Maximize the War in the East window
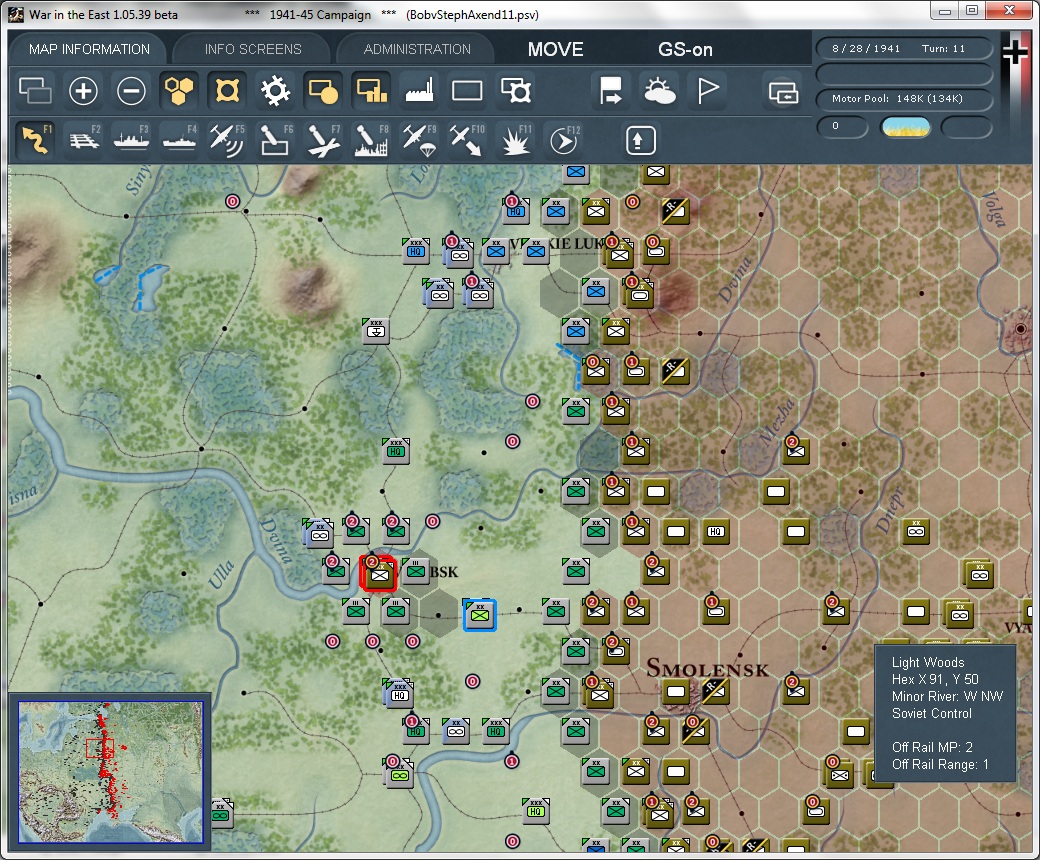Screen dimensions: 1040x860 972,11
